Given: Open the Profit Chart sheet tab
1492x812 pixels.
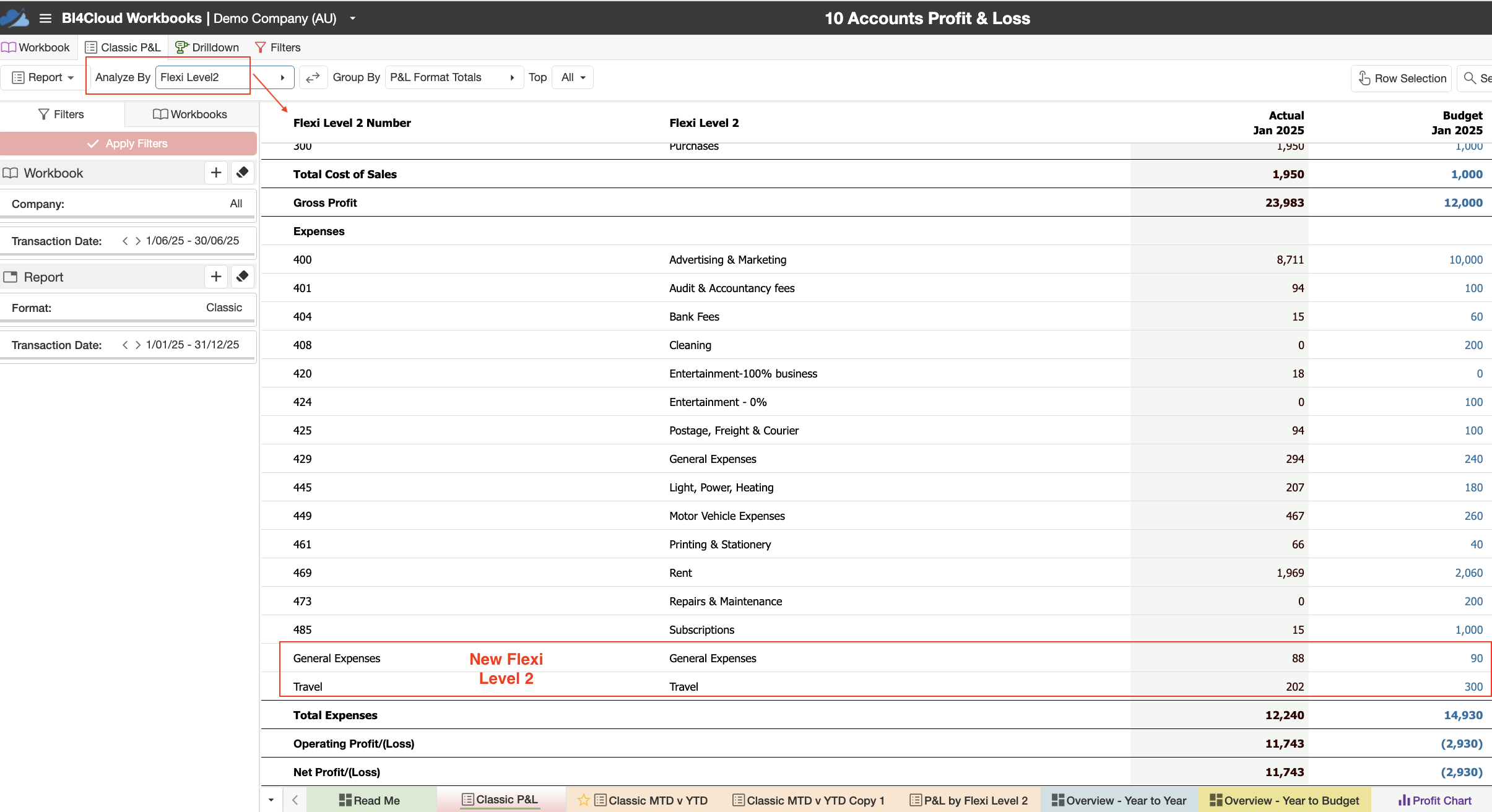Looking at the screenshot, I should pos(1435,800).
